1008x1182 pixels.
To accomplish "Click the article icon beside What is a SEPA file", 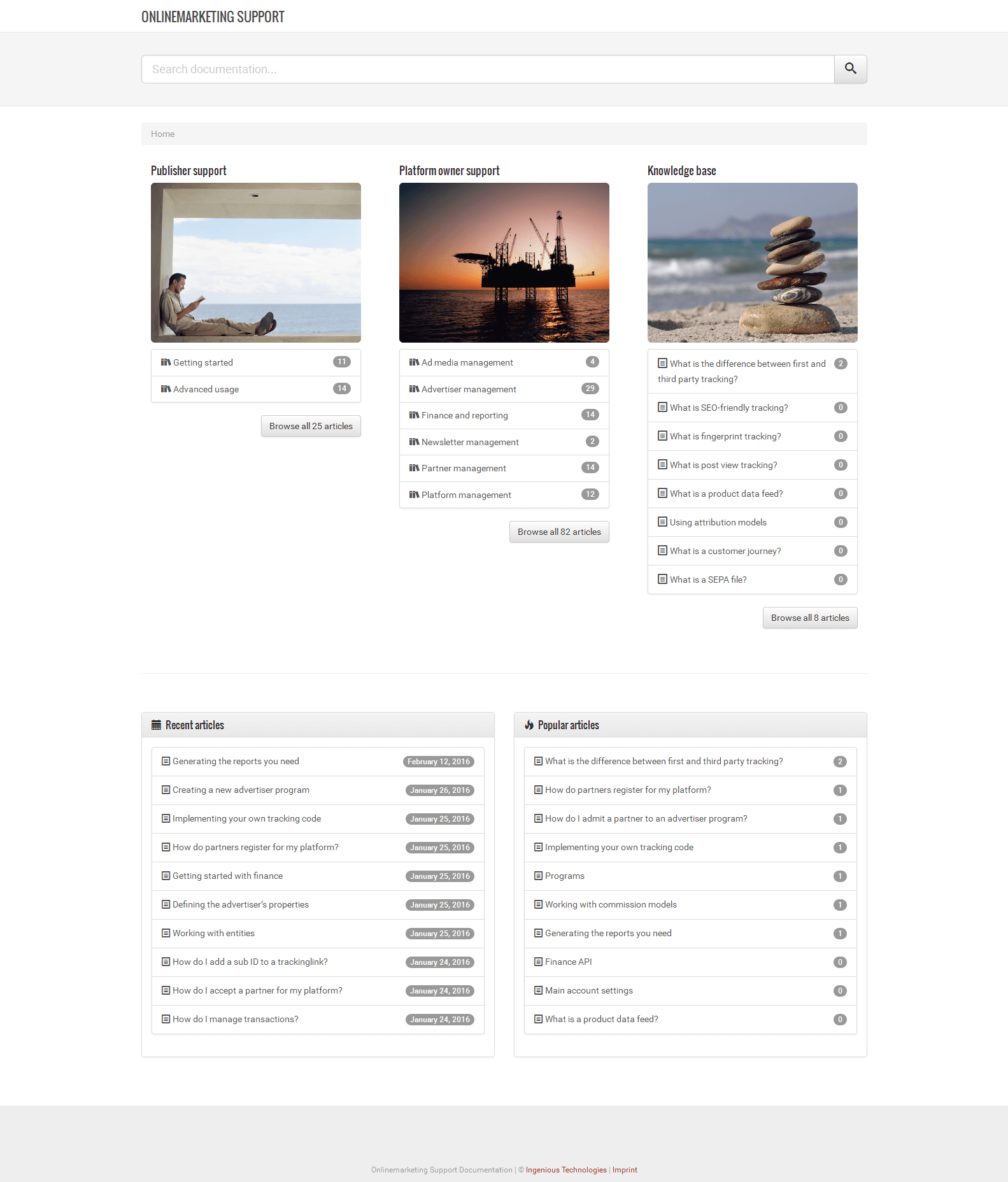I will coord(662,579).
